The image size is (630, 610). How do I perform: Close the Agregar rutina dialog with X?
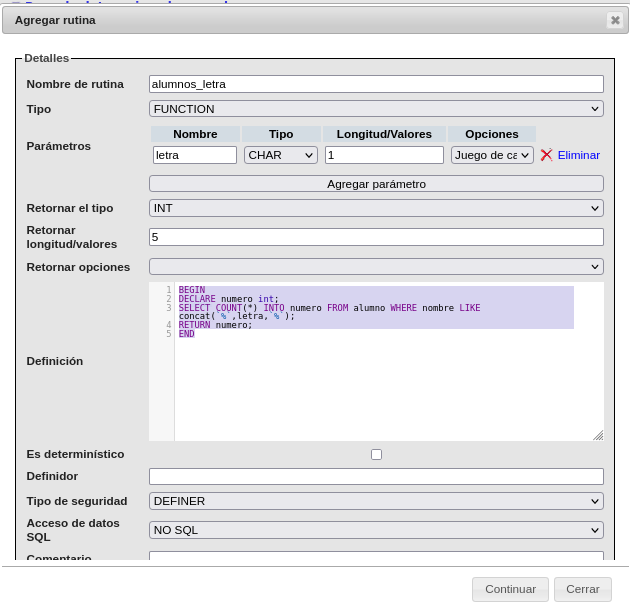(x=614, y=20)
